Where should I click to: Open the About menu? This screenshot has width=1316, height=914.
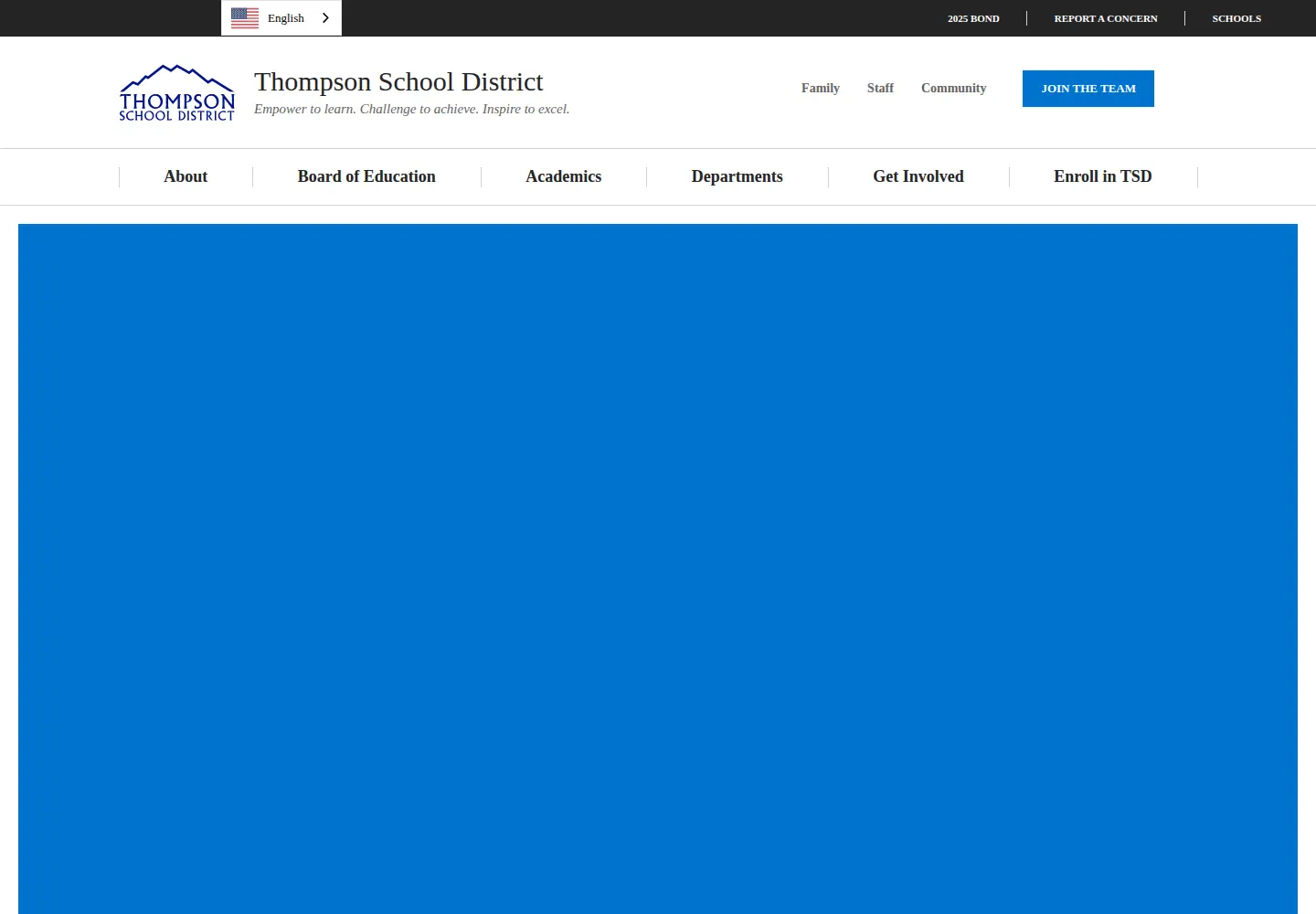[x=186, y=176]
